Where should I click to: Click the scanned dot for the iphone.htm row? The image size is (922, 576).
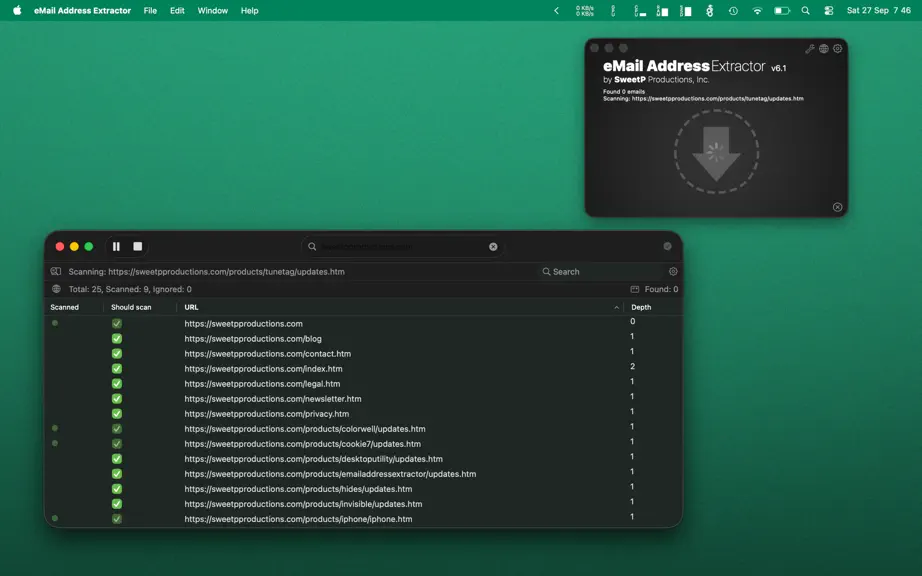(x=55, y=518)
